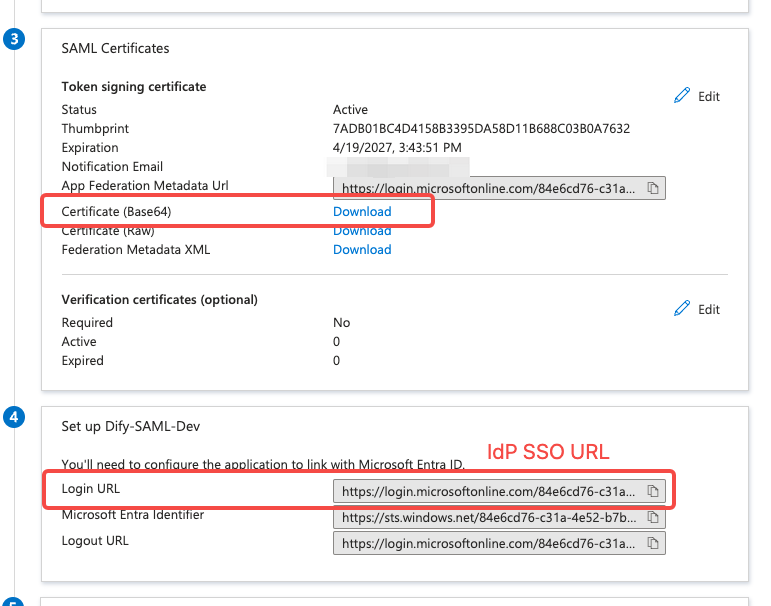Click the Token signing certificate heading
The width and height of the screenshot is (771, 606).
coord(134,87)
